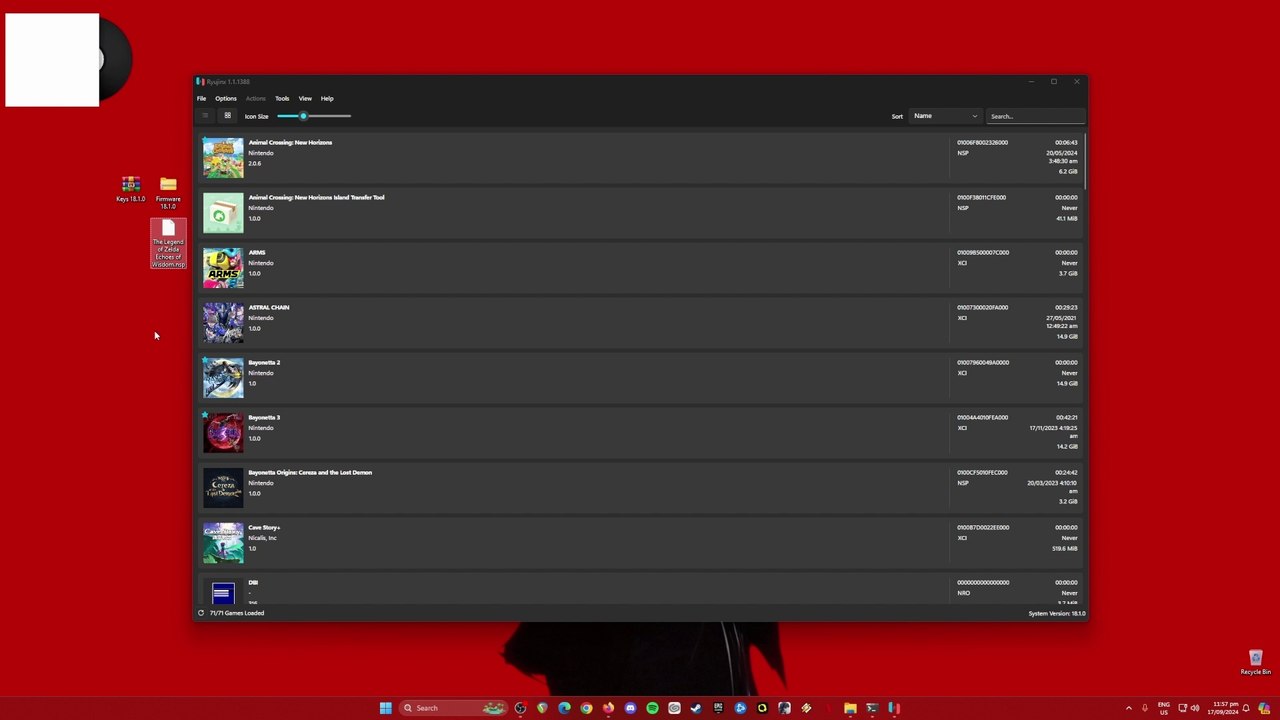Select the Animal Crossing: New Horizons cover

coord(223,158)
